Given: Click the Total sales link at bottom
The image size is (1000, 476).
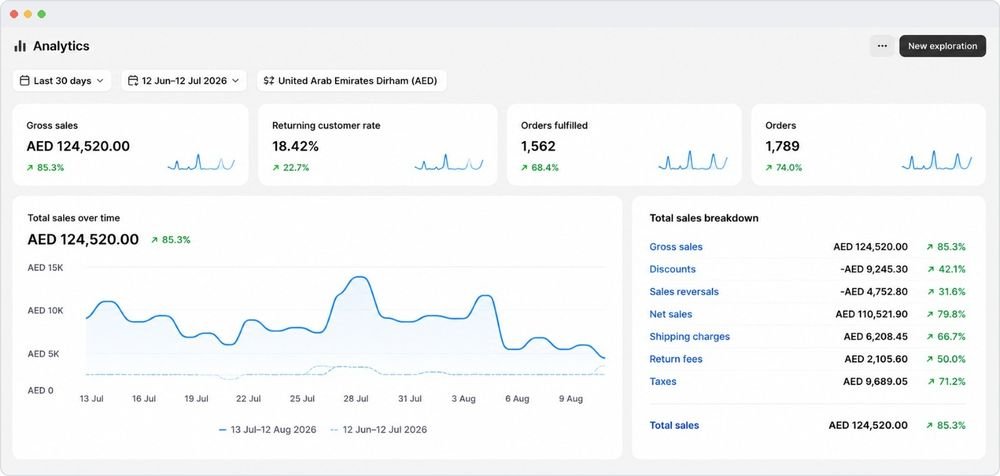Looking at the screenshot, I should (x=674, y=425).
